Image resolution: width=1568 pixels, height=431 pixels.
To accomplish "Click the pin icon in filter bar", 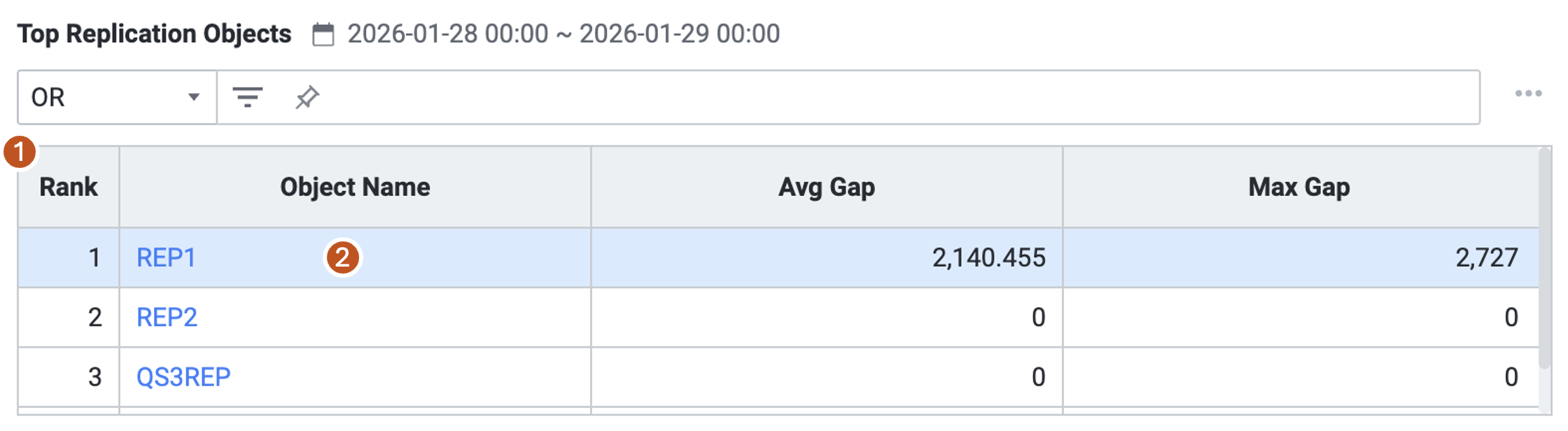I will 307,97.
